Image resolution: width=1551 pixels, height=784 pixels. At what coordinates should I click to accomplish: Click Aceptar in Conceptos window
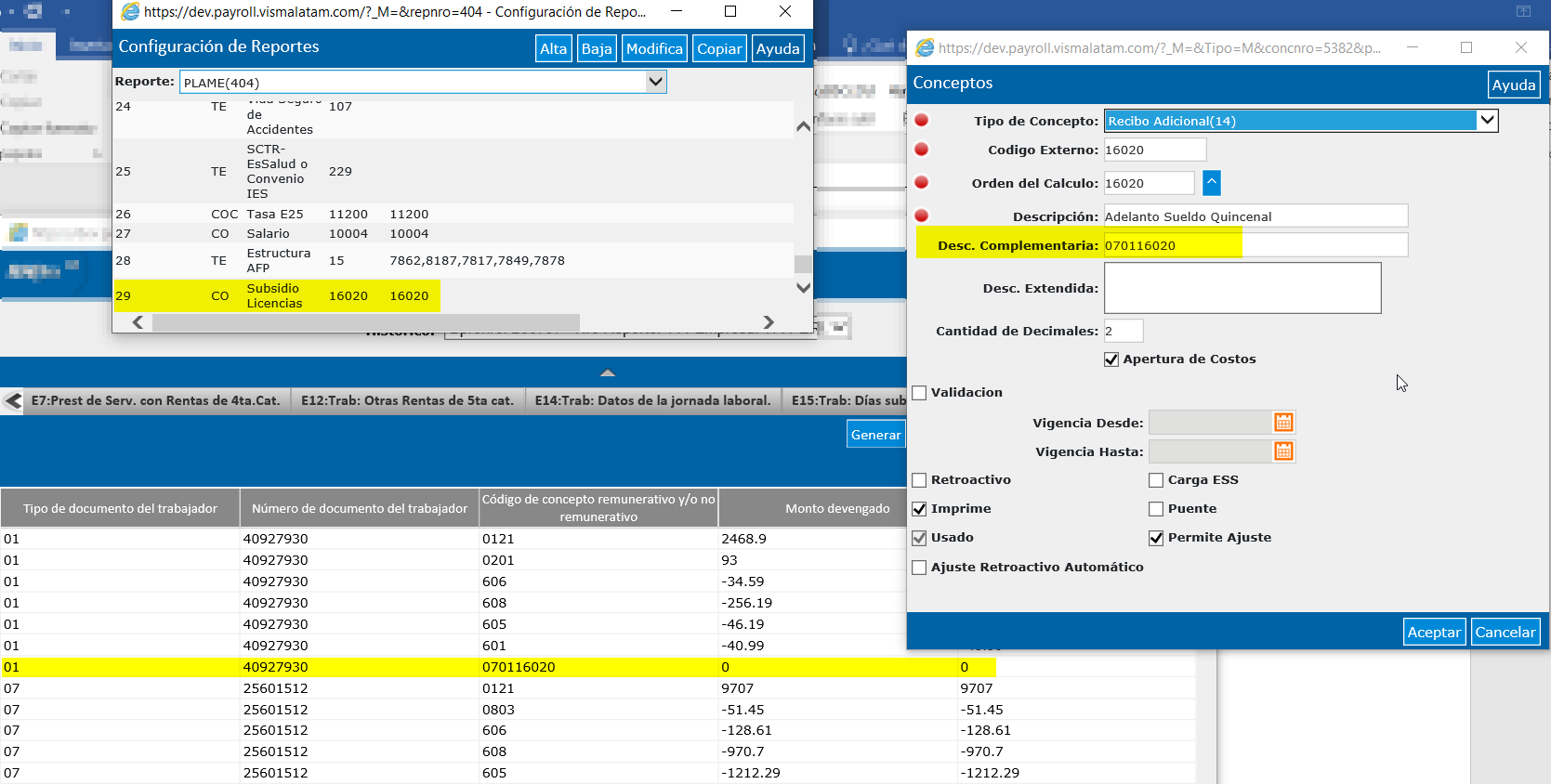click(1434, 632)
